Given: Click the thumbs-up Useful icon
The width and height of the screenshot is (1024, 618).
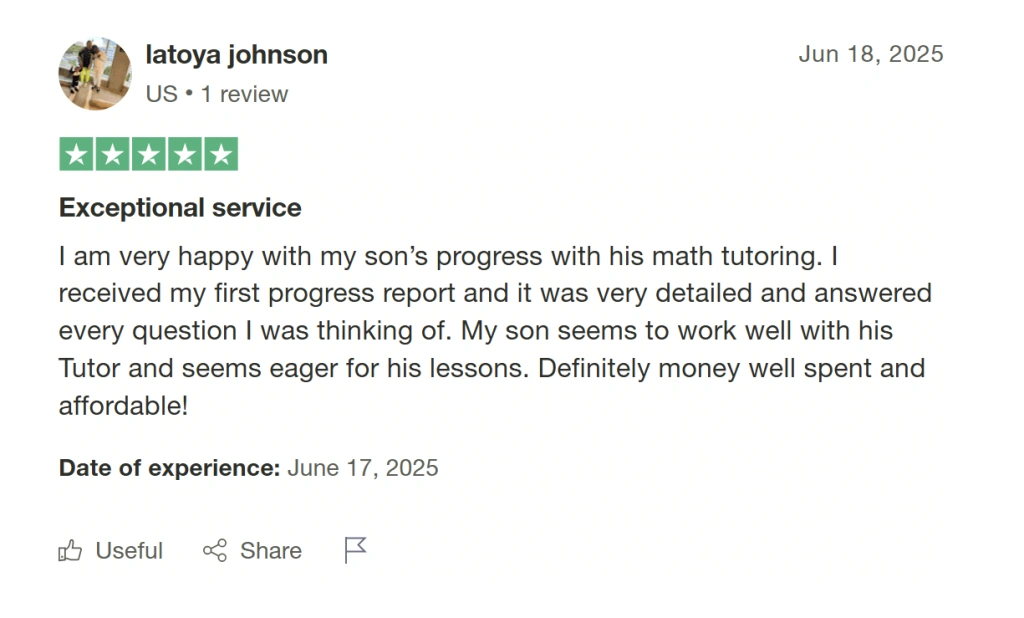Looking at the screenshot, I should pos(70,551).
